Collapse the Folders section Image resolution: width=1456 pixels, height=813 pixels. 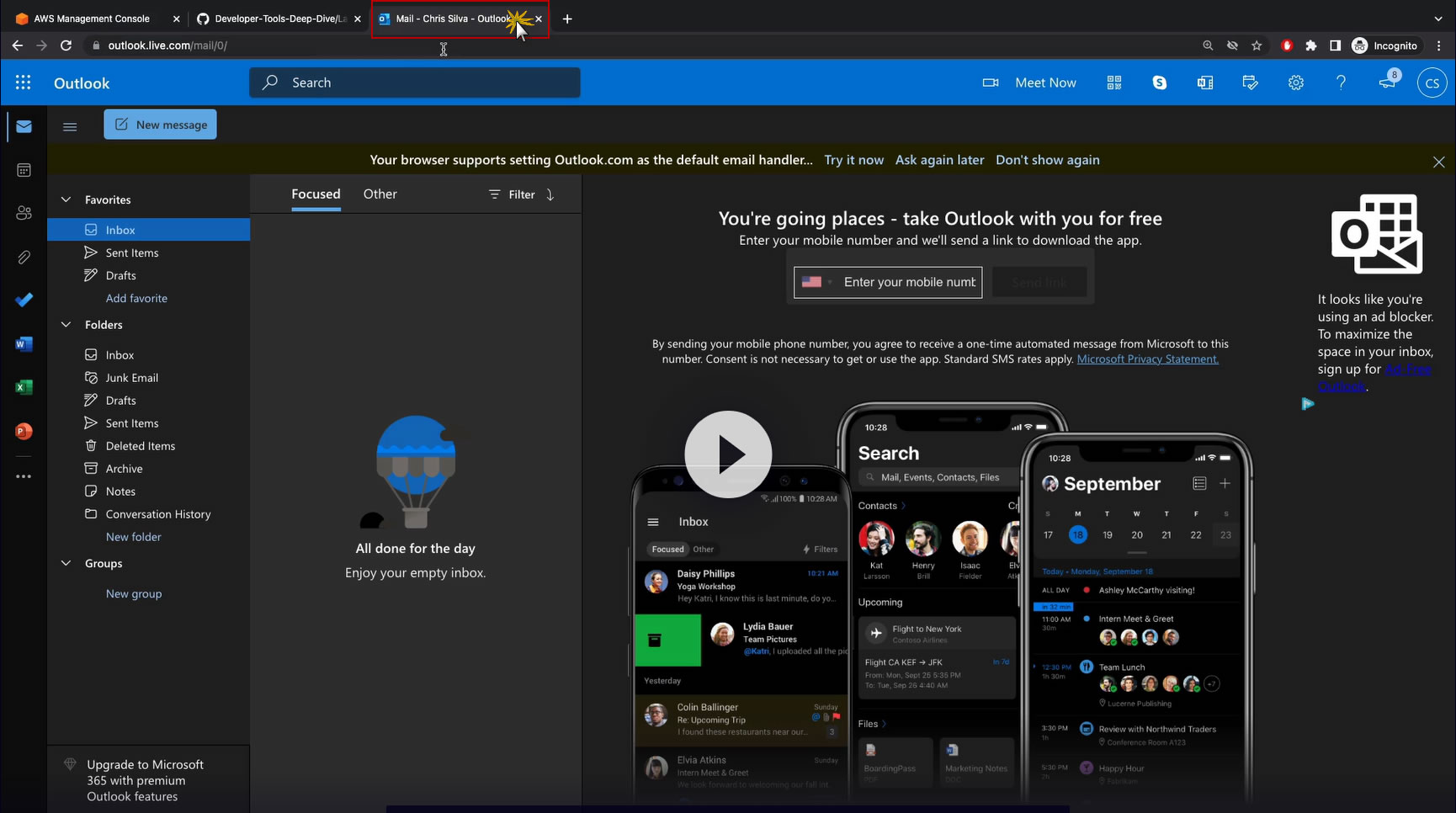[66, 325]
